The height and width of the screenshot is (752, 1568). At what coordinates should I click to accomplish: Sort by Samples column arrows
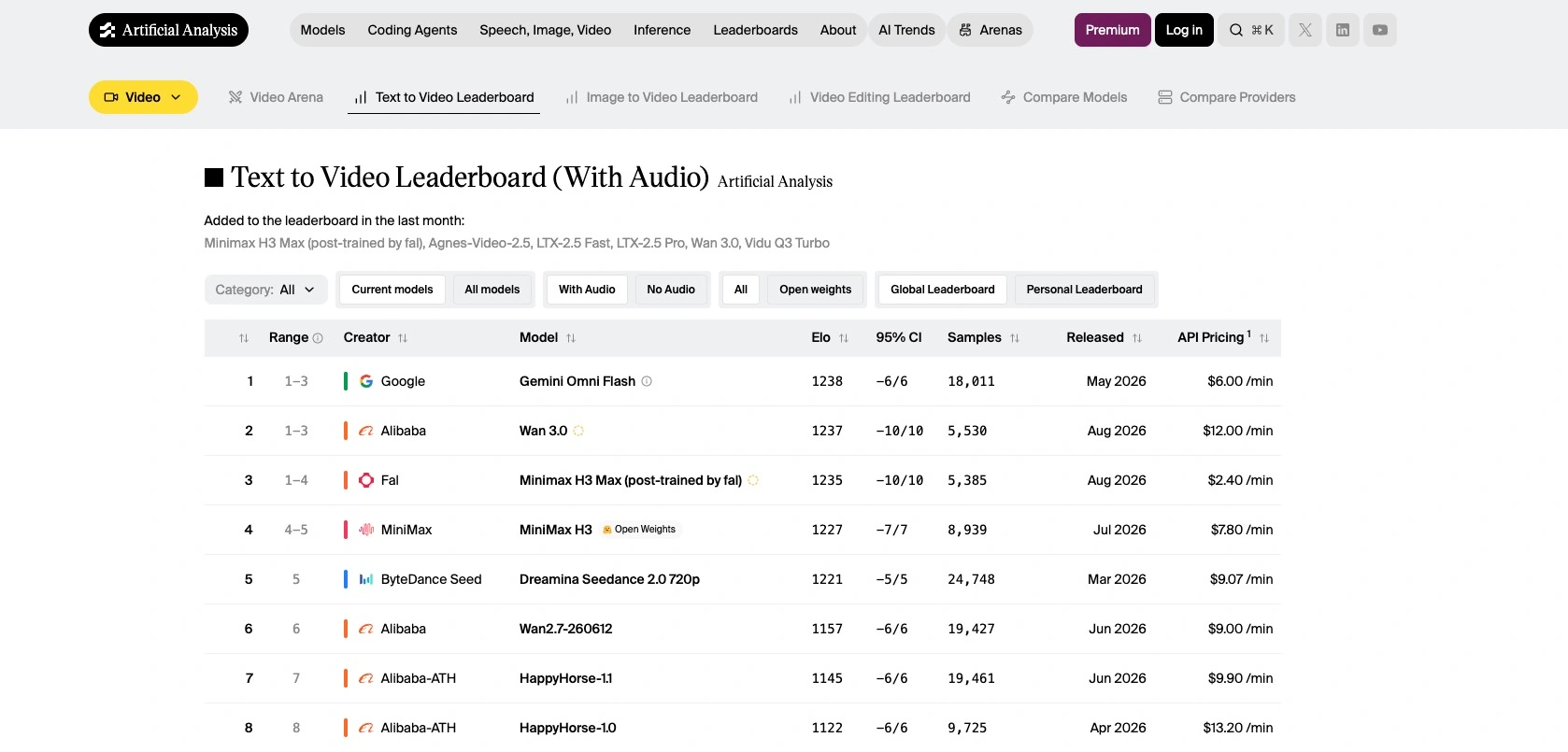[x=1015, y=338]
